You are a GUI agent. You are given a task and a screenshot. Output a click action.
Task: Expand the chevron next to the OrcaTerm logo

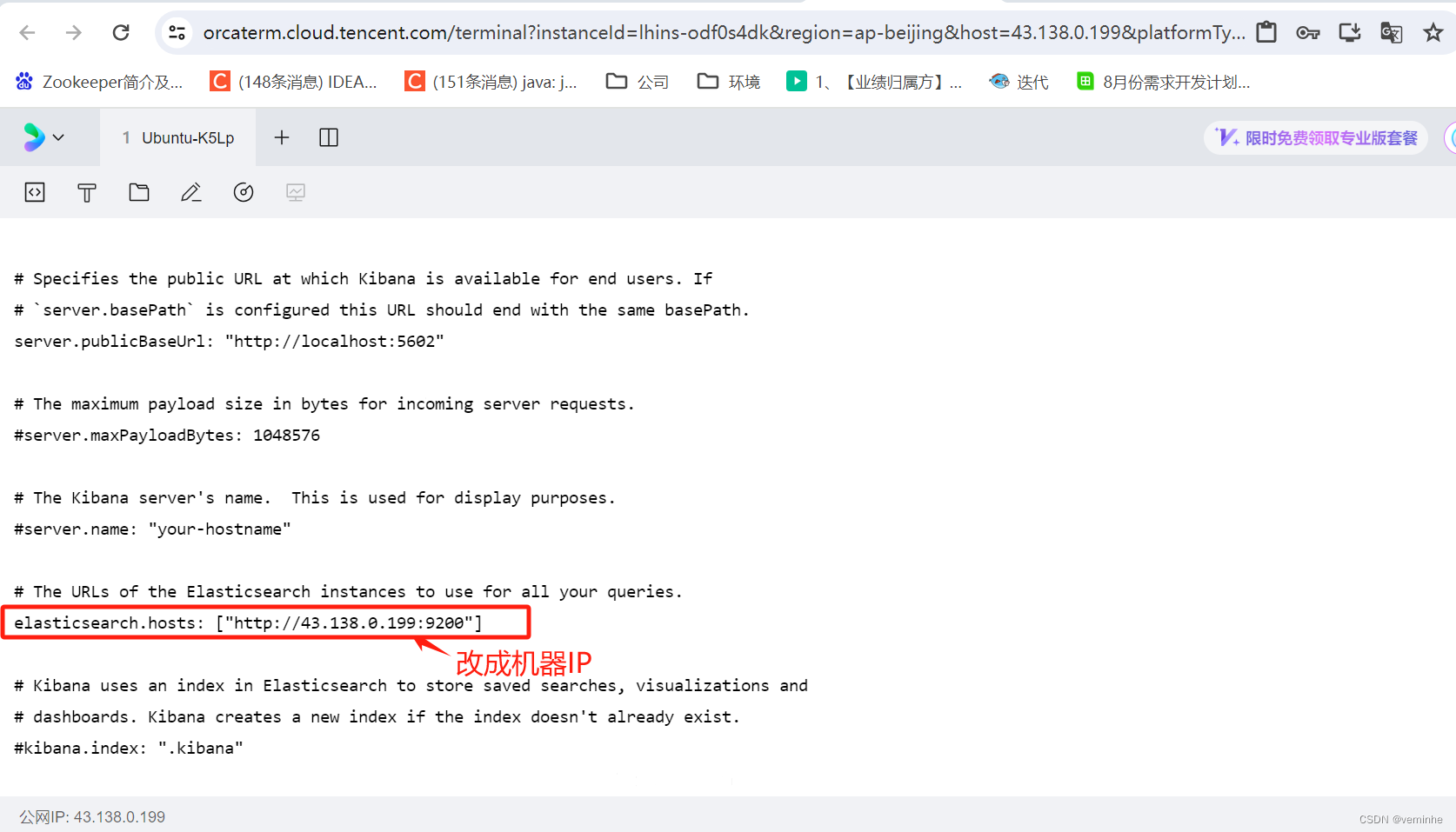pyautogui.click(x=58, y=136)
